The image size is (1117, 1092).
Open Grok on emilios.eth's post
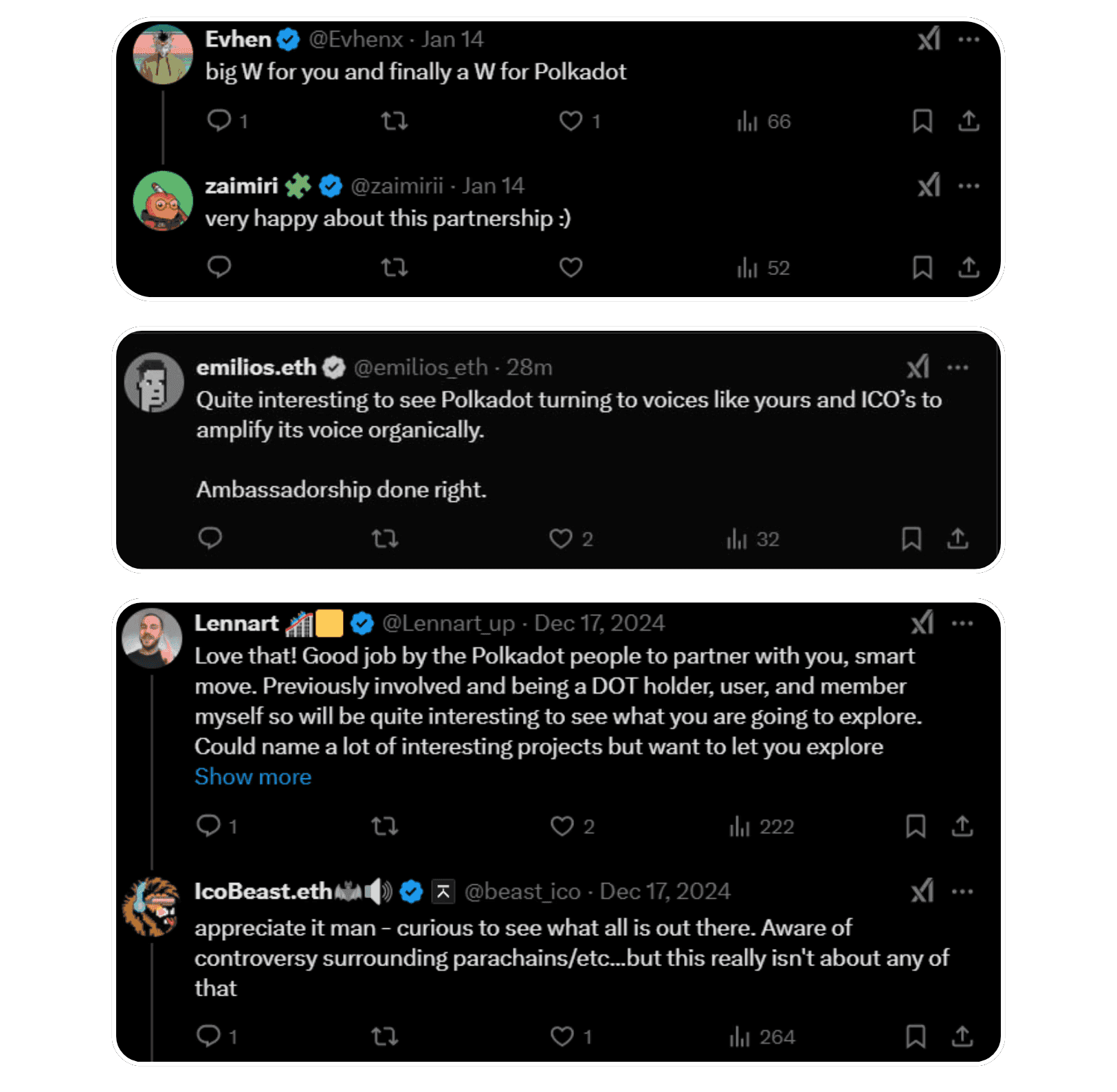[x=919, y=367]
